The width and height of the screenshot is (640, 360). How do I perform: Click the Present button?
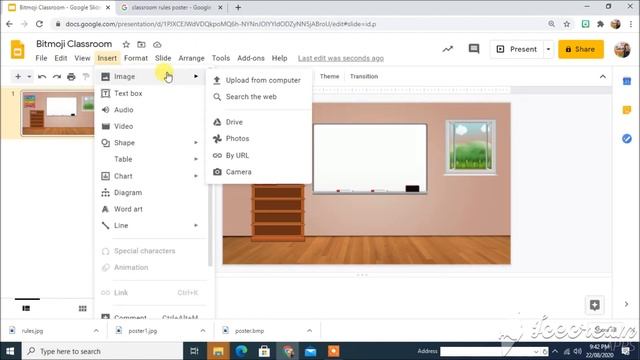click(517, 49)
